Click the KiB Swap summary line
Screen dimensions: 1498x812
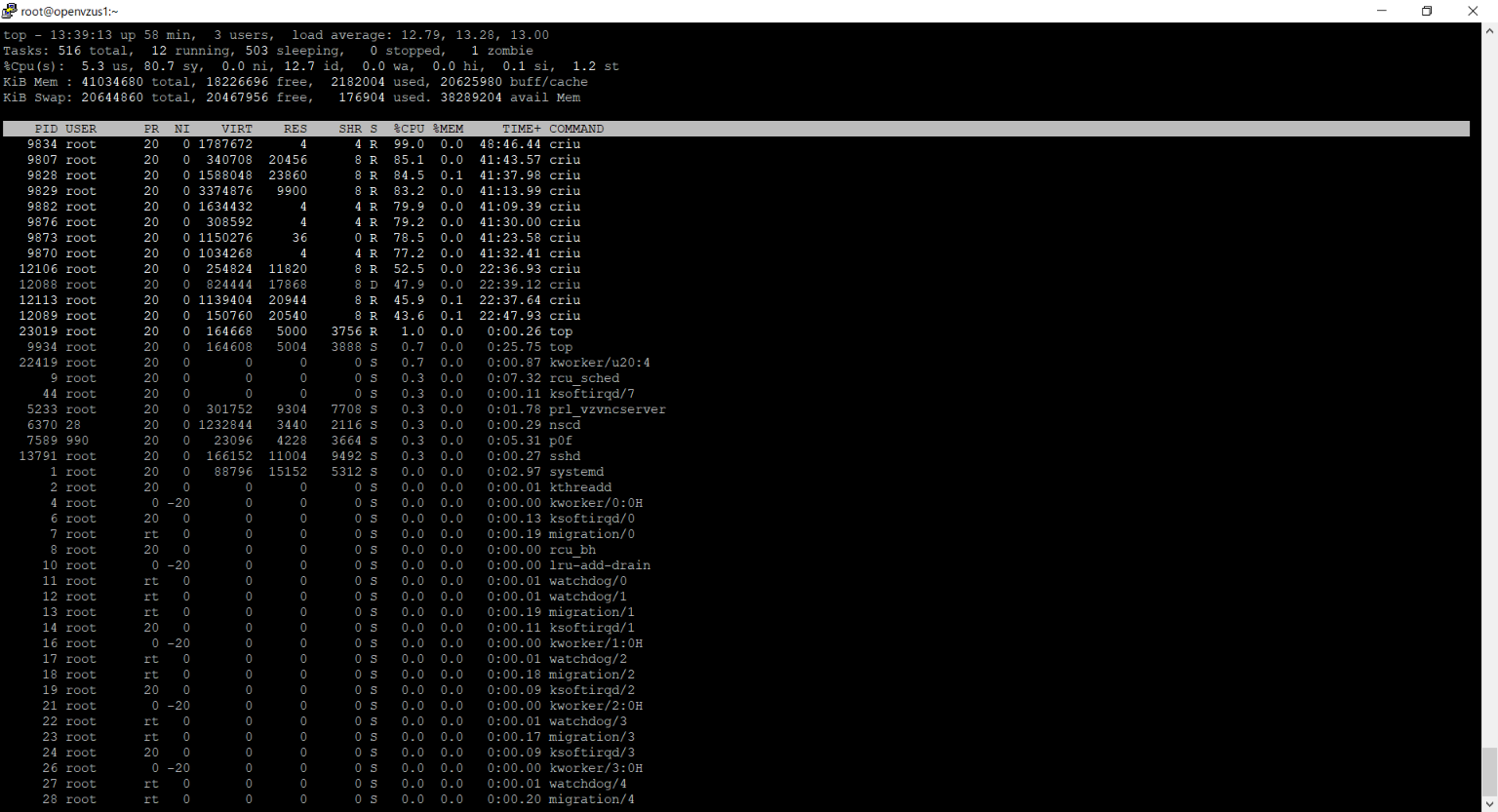291,97
